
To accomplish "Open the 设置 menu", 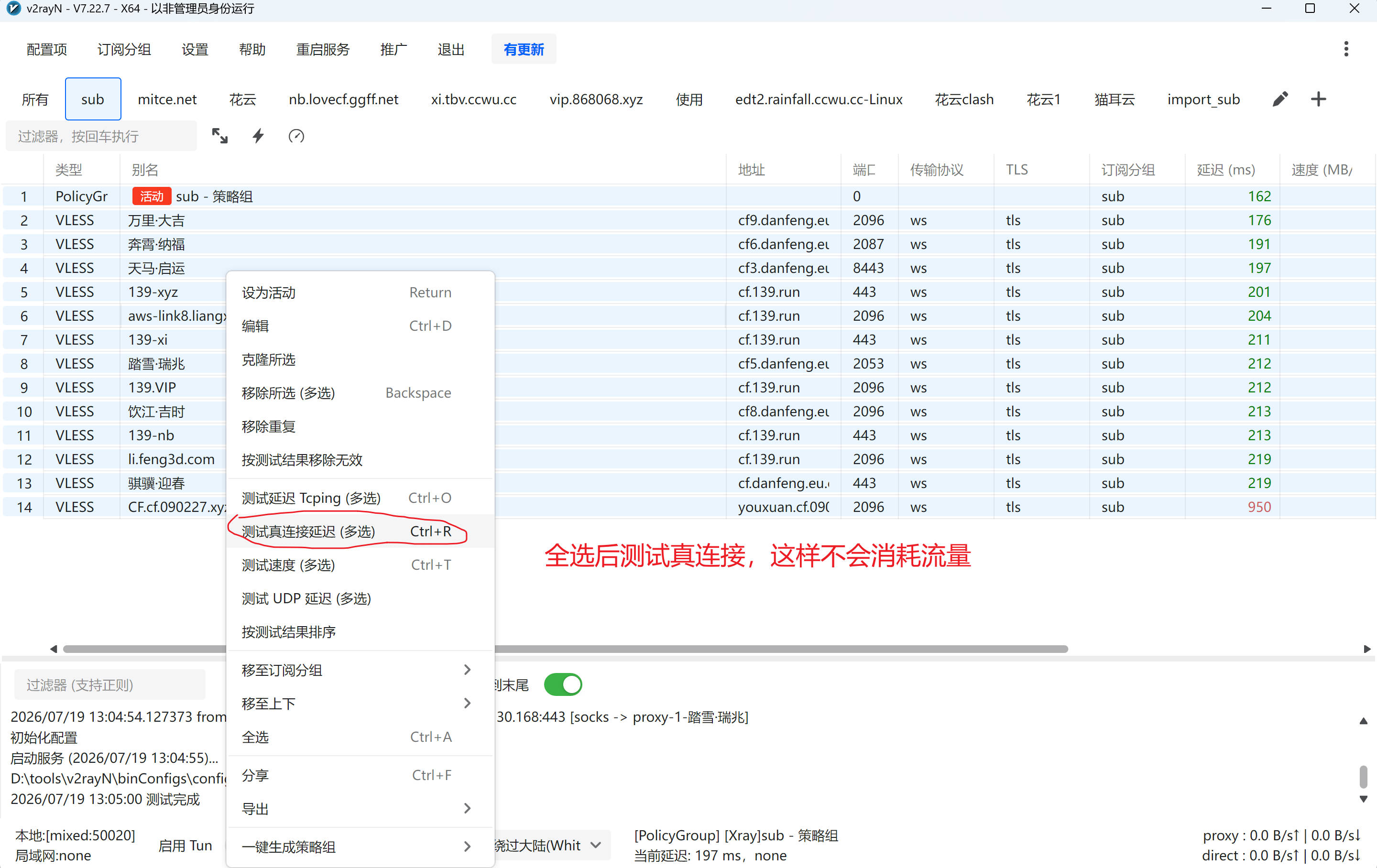I will [195, 50].
